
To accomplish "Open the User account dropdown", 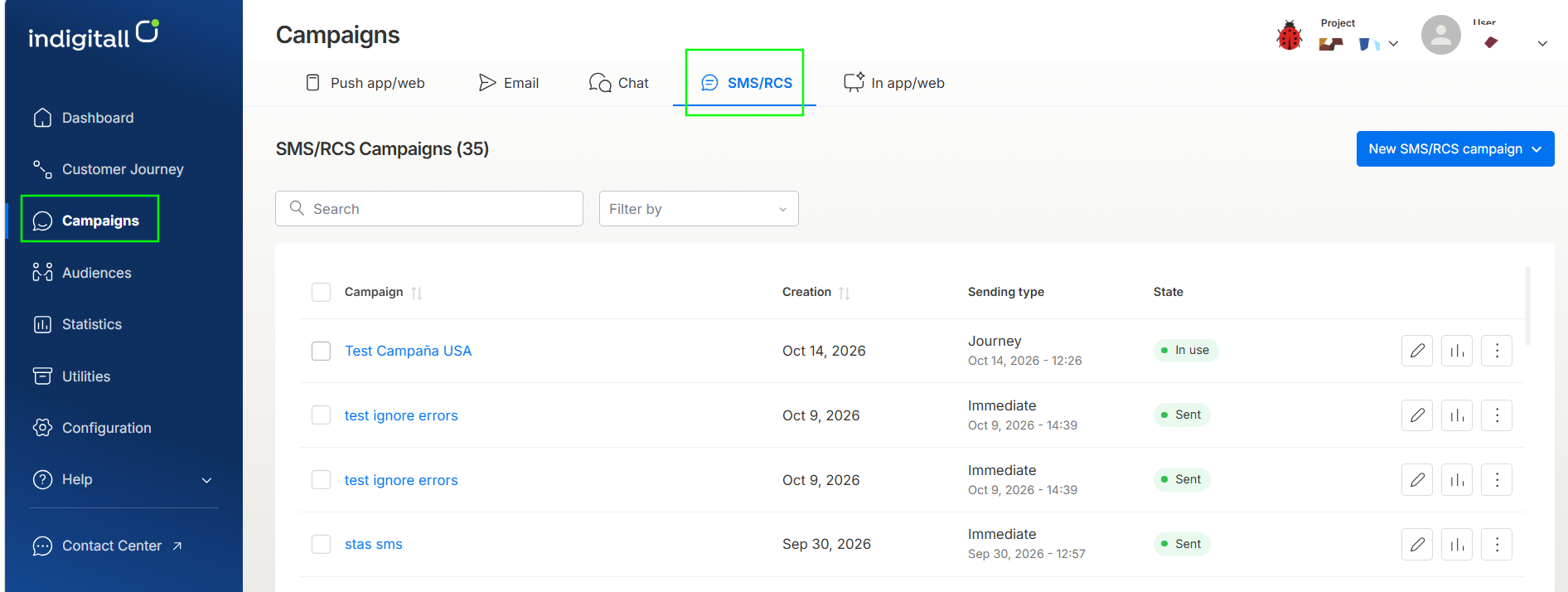I will pos(1541,43).
